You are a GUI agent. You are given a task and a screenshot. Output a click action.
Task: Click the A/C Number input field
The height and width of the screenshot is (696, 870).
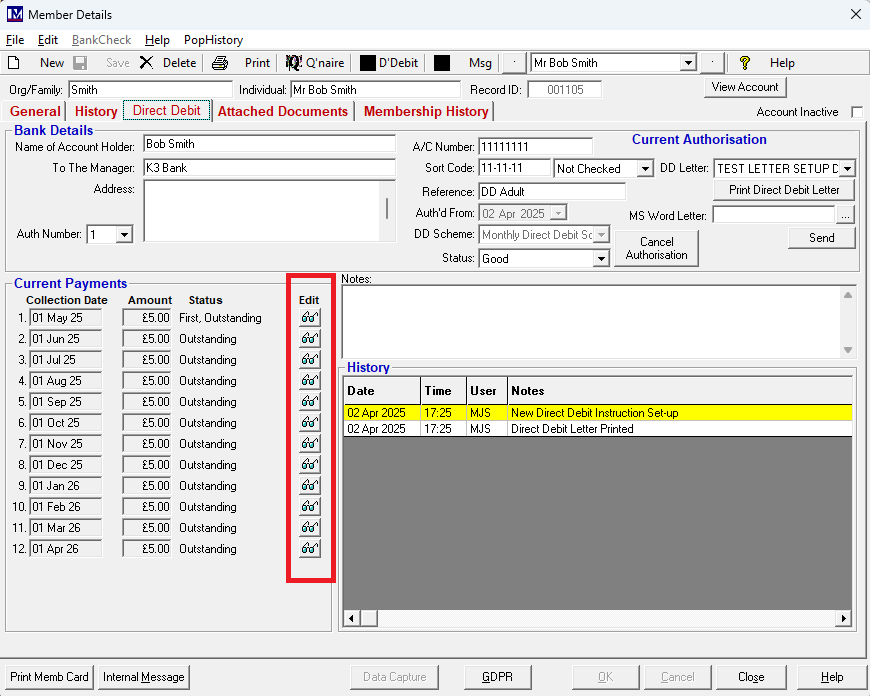coord(535,147)
